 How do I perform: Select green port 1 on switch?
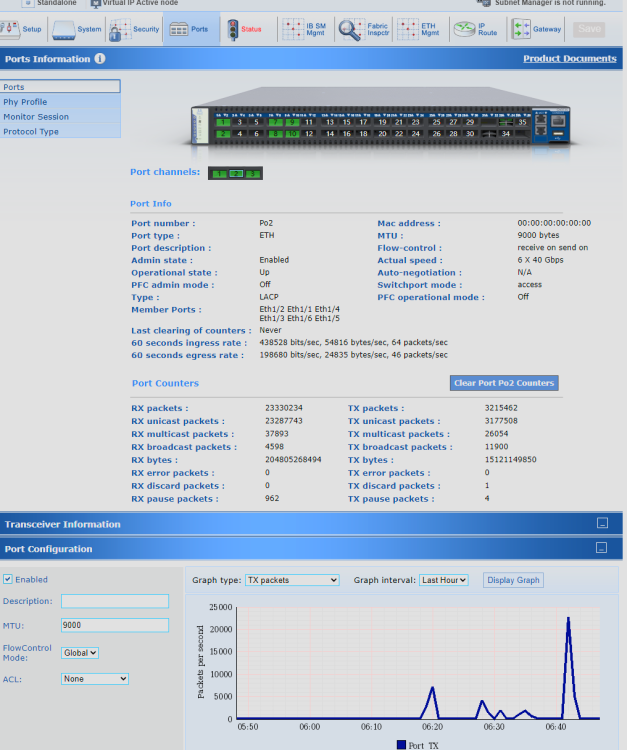click(x=223, y=122)
